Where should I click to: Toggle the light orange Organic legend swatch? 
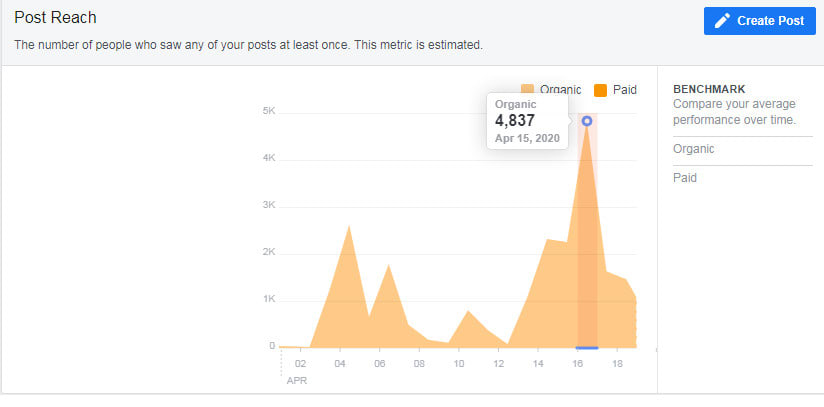(528, 90)
